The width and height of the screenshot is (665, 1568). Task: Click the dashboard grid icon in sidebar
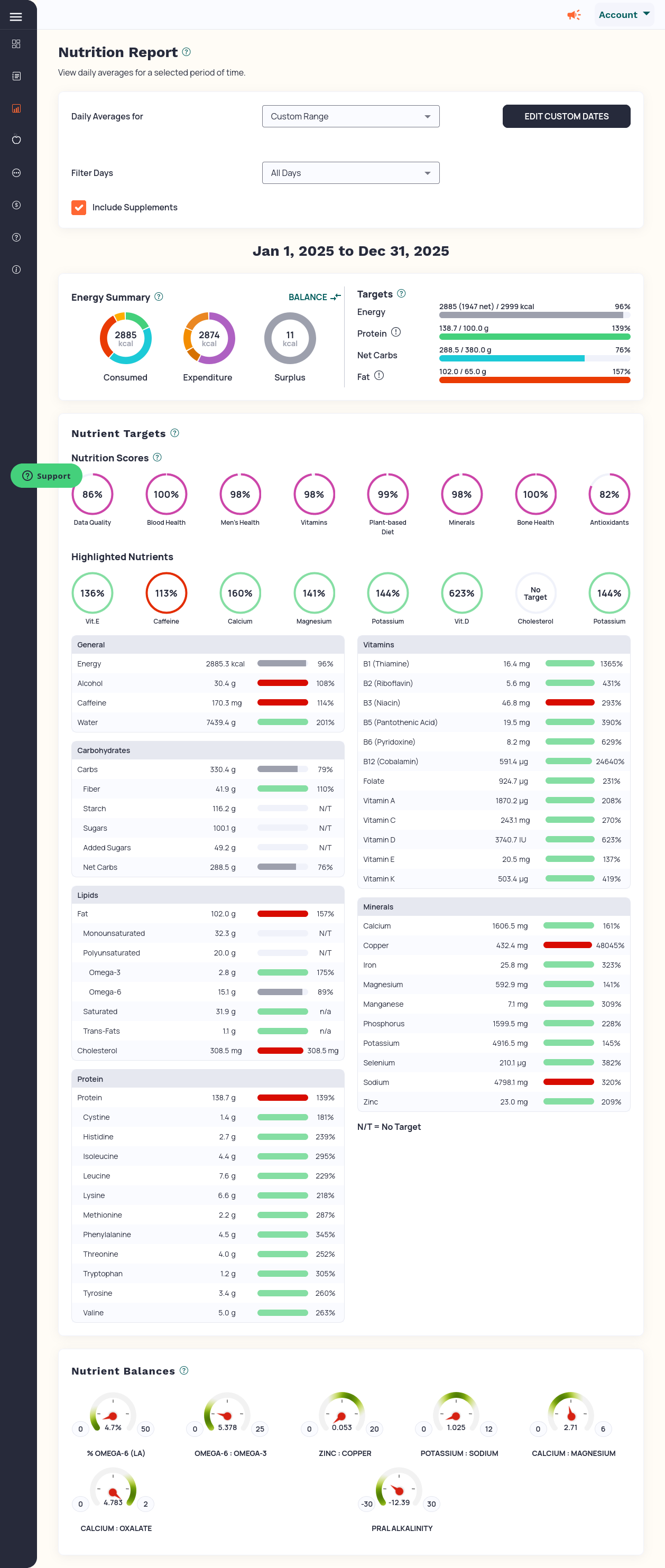click(16, 44)
